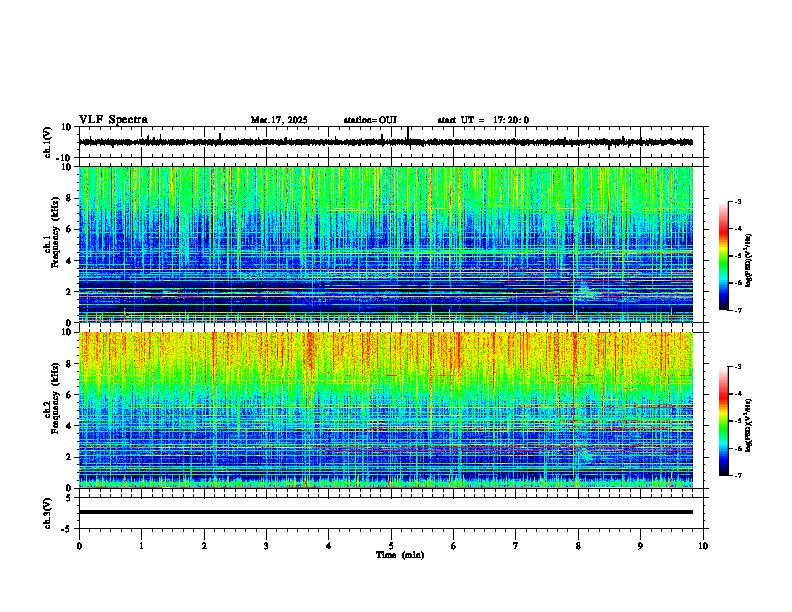The height and width of the screenshot is (612, 792).
Task: Click the ch.1 voltage waveform trace
Action: (x=385, y=142)
